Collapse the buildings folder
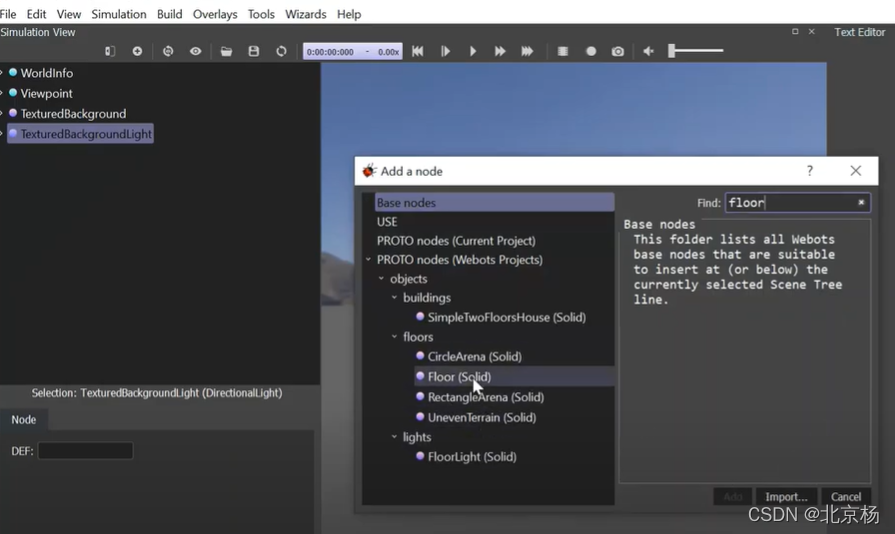Viewport: 895px width, 534px height. pyautogui.click(x=394, y=297)
